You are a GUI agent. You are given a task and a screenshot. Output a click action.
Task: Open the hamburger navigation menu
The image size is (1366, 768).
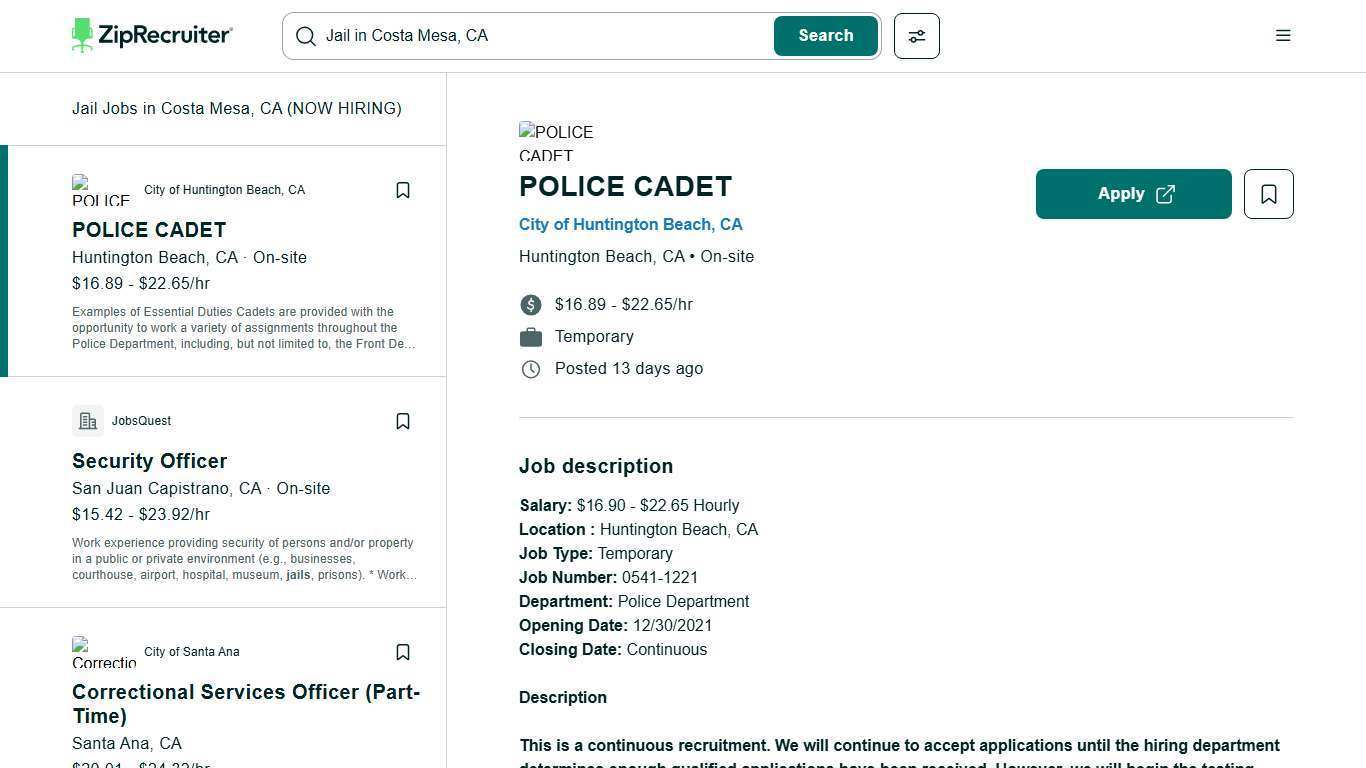(1283, 35)
